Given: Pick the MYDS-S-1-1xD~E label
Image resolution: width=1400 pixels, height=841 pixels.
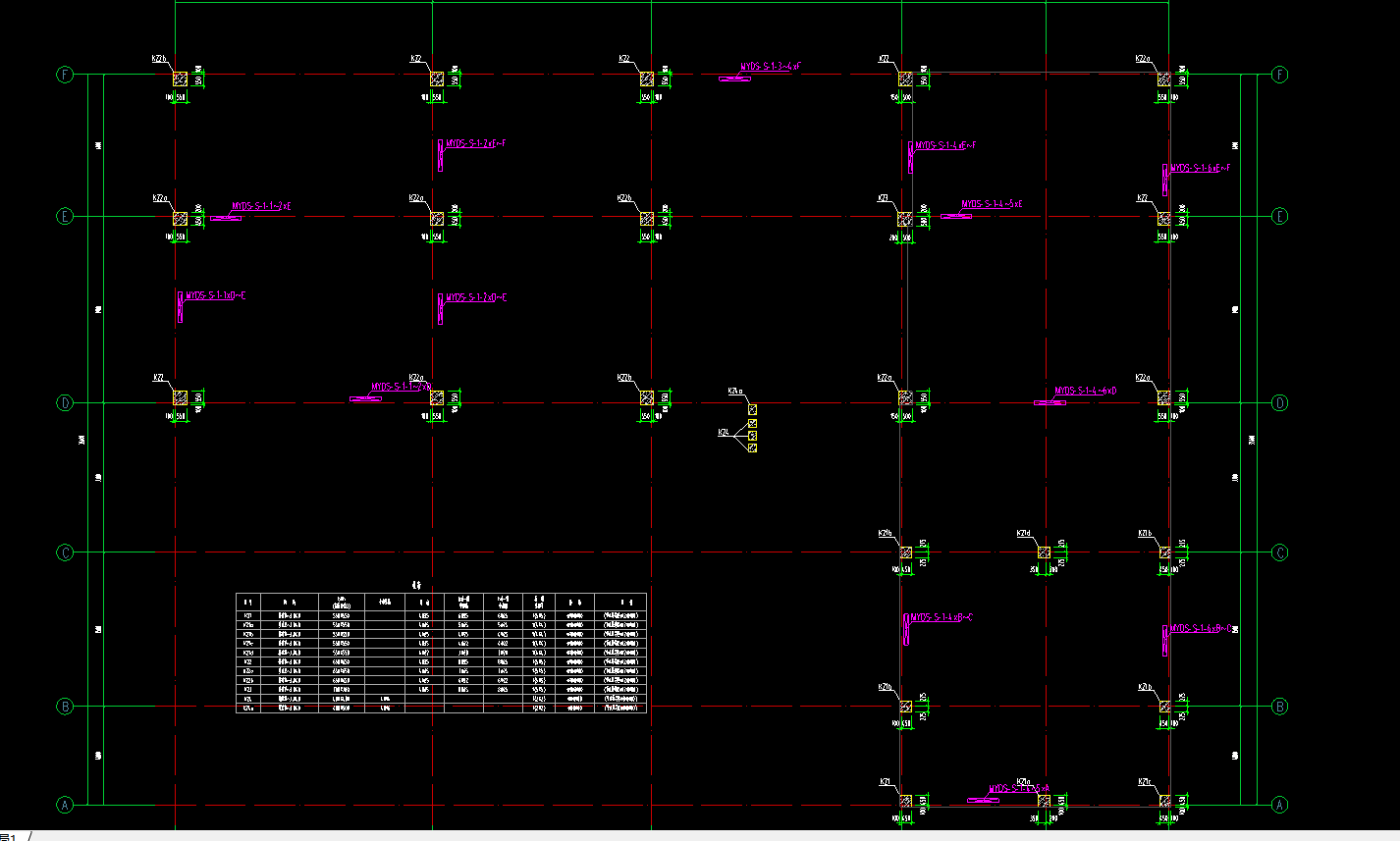Looking at the screenshot, I should 216,295.
